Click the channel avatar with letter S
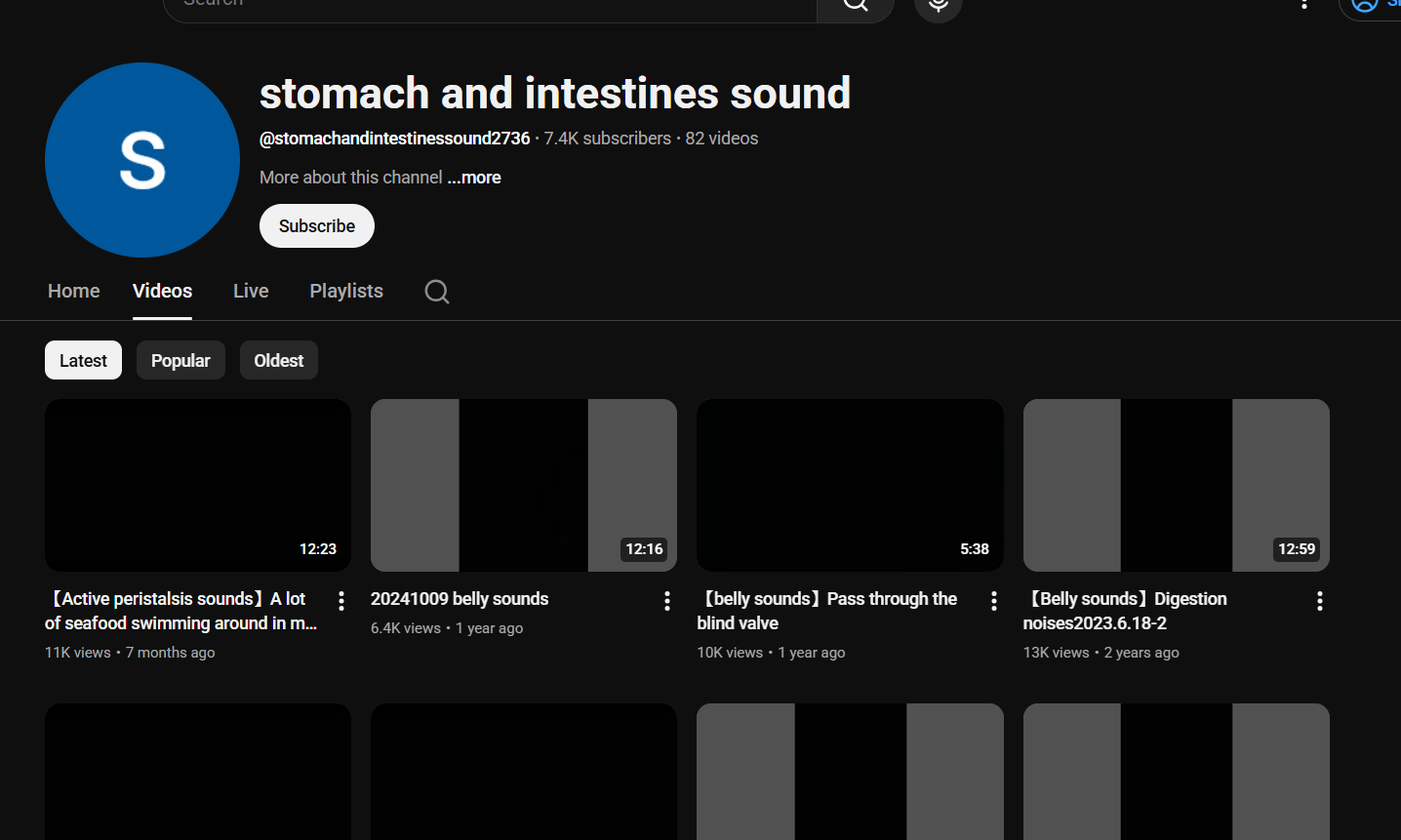 coord(142,160)
